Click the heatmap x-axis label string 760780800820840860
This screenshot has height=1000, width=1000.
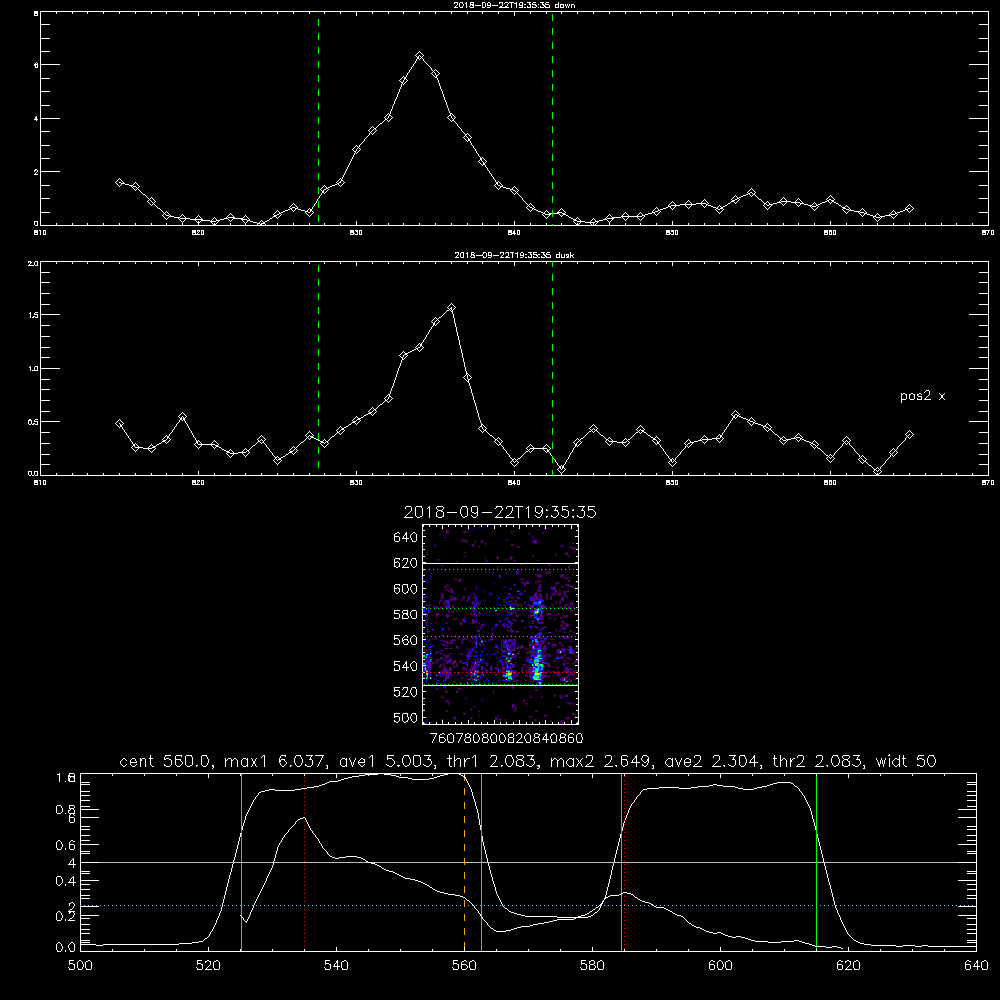tap(507, 738)
